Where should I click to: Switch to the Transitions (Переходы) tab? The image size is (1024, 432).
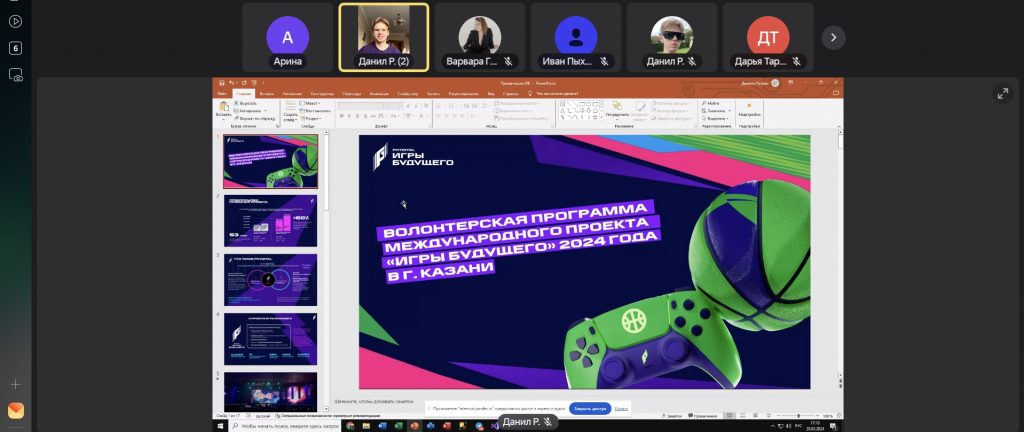[x=351, y=93]
